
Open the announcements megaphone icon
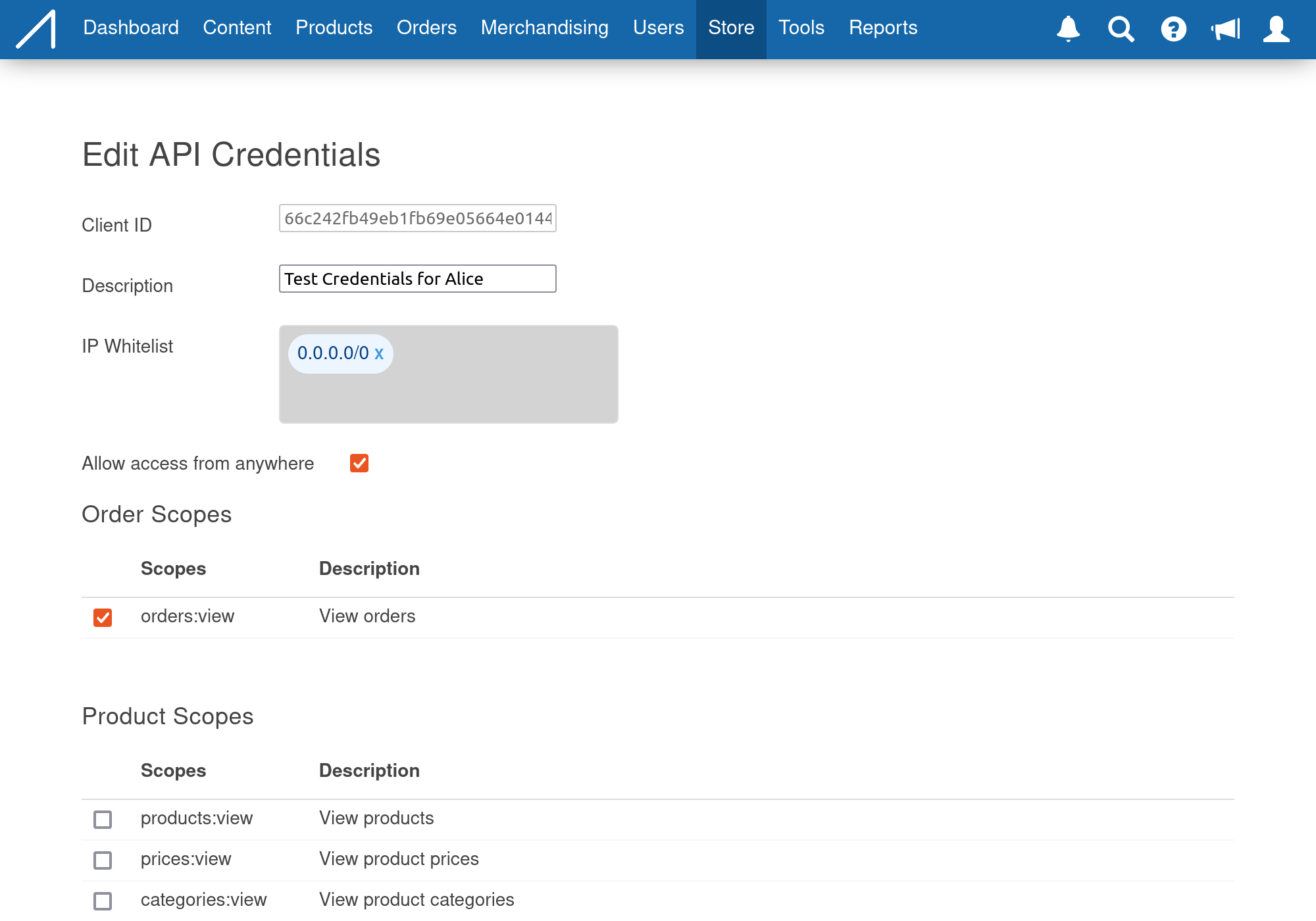point(1225,29)
